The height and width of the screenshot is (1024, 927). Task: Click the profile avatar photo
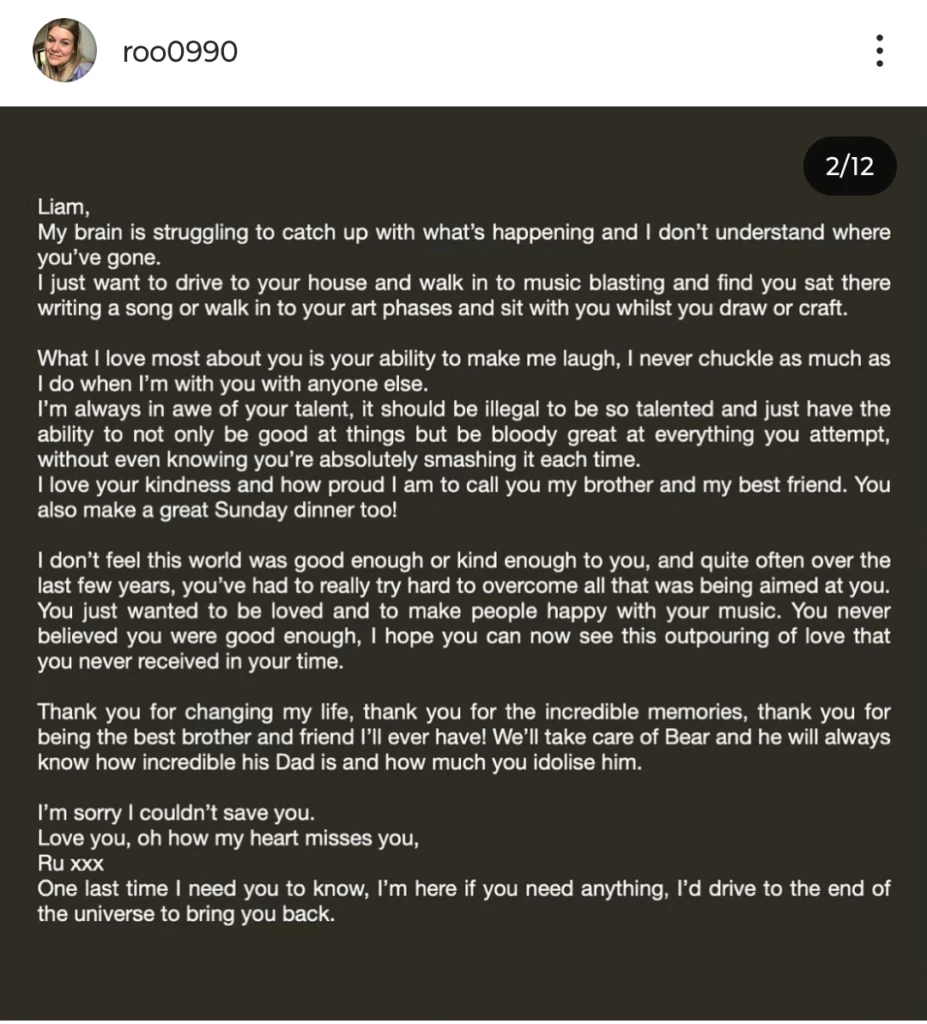[65, 51]
